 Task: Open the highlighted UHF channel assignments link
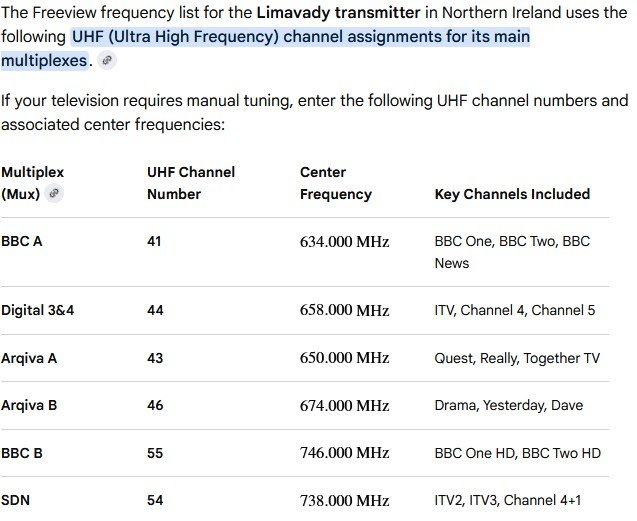(266, 48)
